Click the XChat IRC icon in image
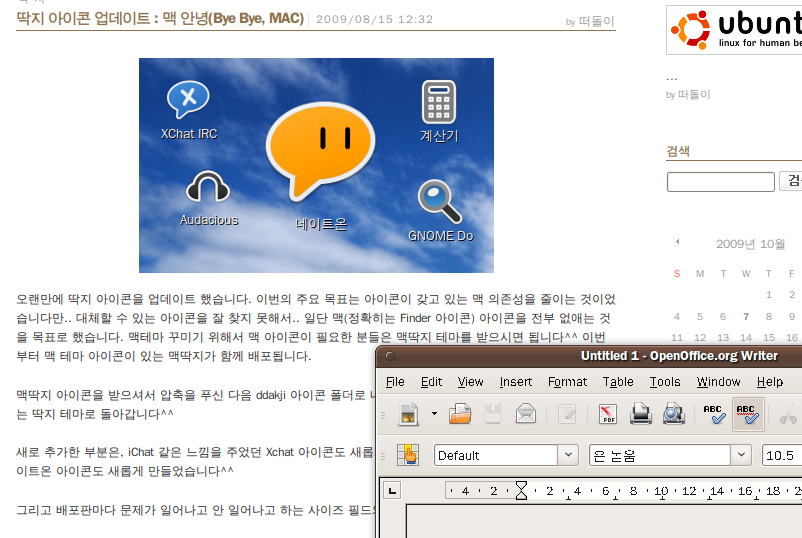The height and width of the screenshot is (538, 802). pyautogui.click(x=188, y=99)
